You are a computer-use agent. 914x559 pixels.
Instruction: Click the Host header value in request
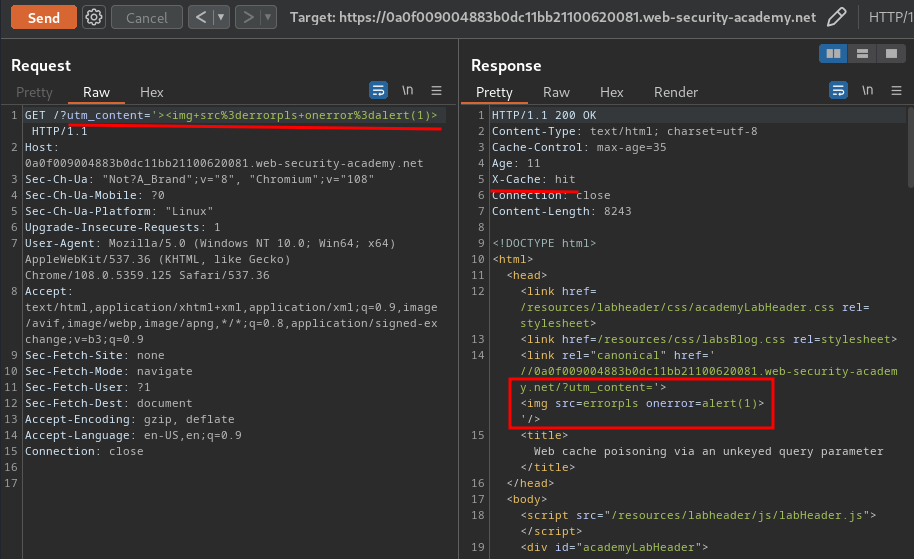tap(224, 163)
